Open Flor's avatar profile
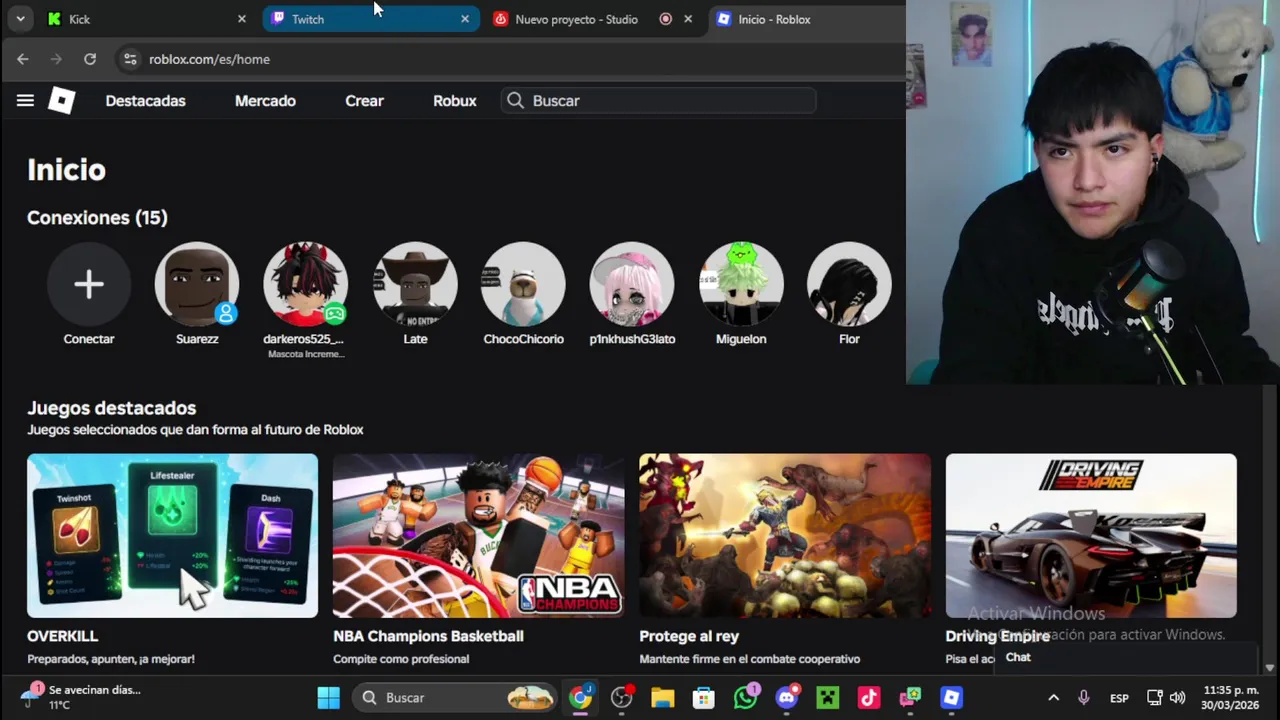This screenshot has width=1280, height=720. [x=849, y=284]
